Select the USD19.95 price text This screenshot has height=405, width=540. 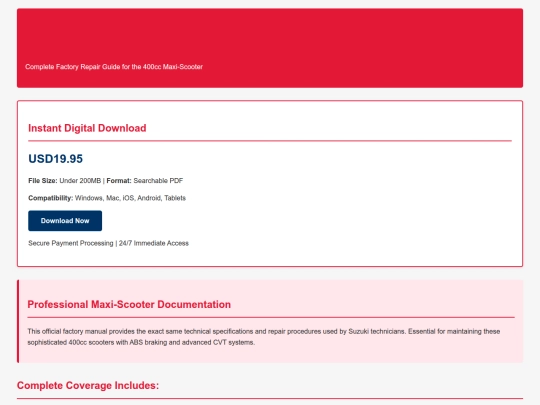[x=55, y=159]
